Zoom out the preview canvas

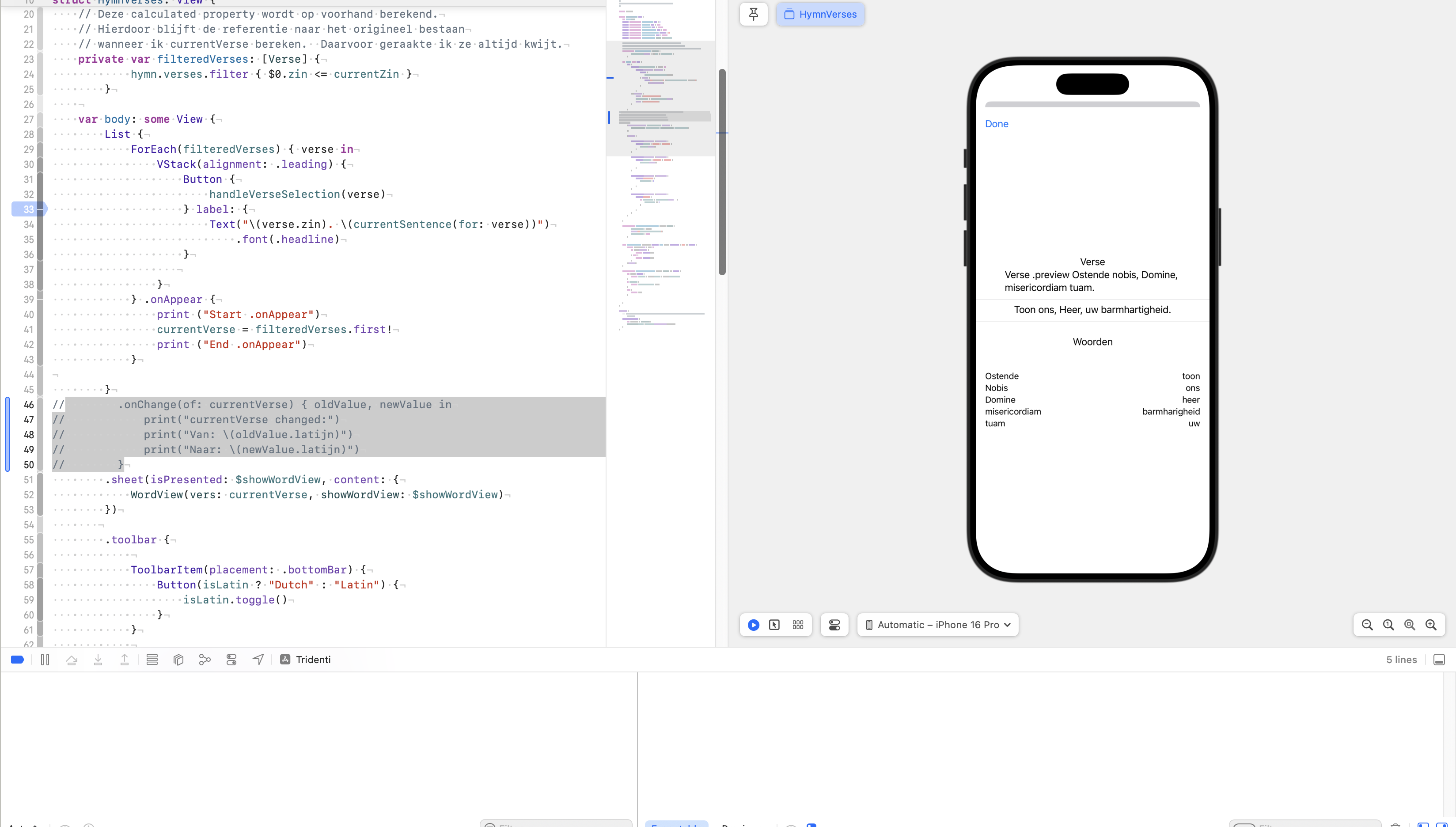(1367, 625)
